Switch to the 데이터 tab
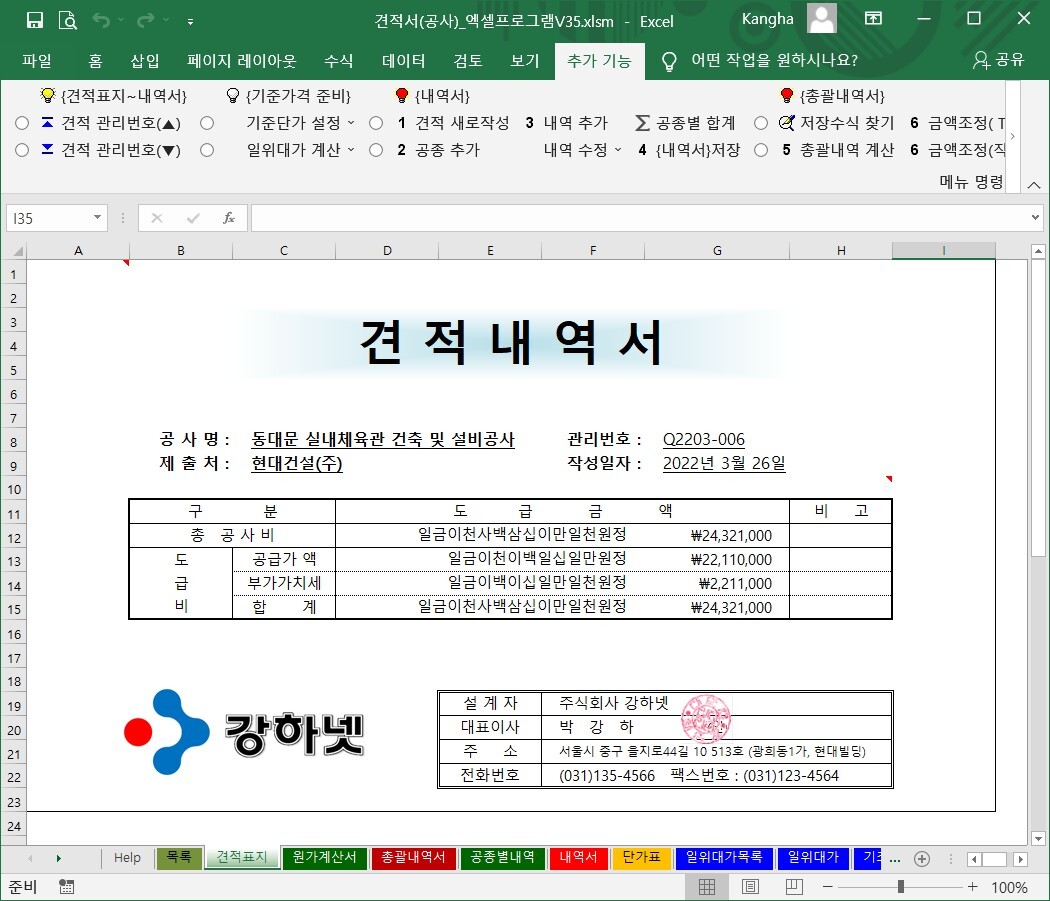 [x=403, y=61]
